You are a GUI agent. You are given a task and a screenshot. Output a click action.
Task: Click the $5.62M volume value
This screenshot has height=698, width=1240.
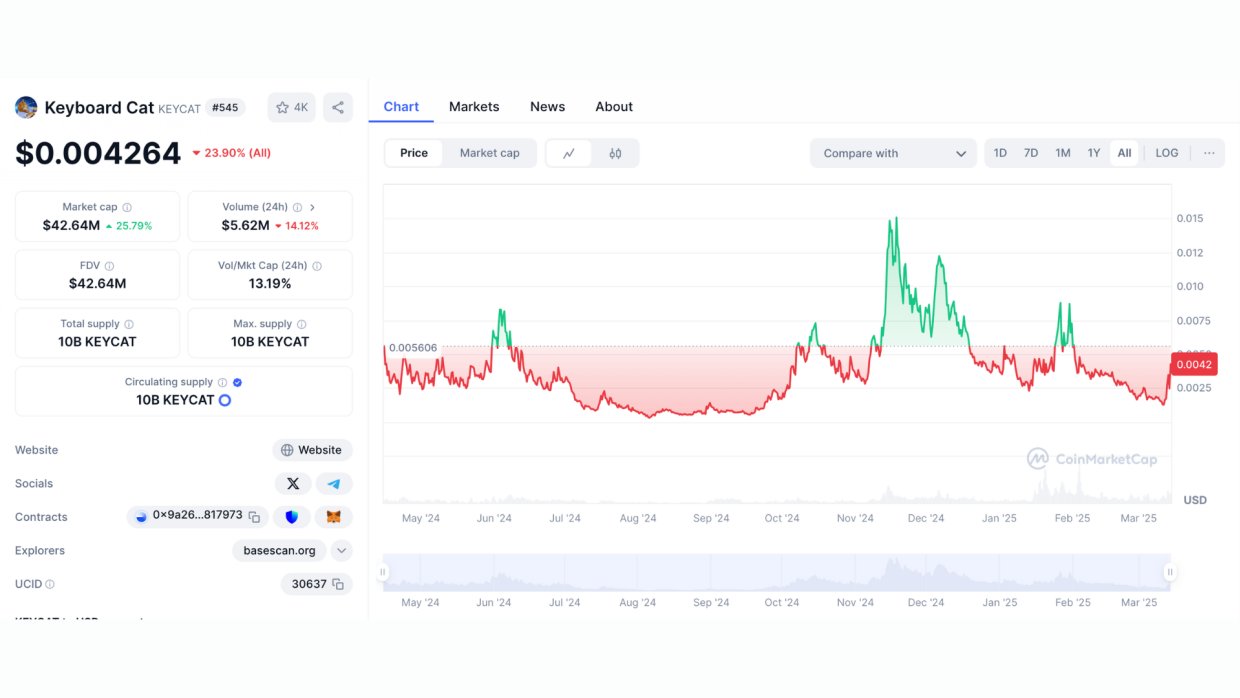click(246, 226)
